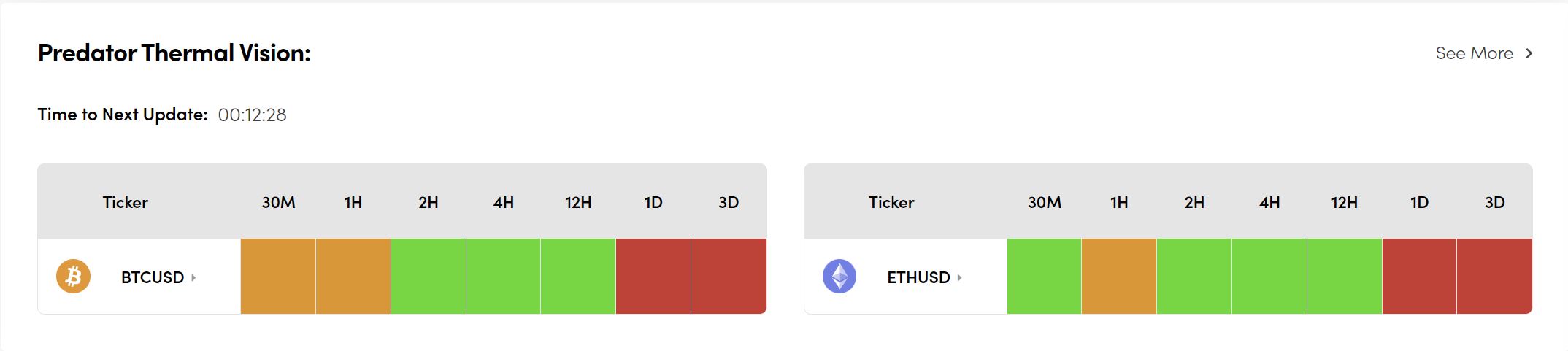Select the ETHUSD 30M green cell
Image resolution: width=1568 pixels, height=351 pixels.
[1044, 277]
